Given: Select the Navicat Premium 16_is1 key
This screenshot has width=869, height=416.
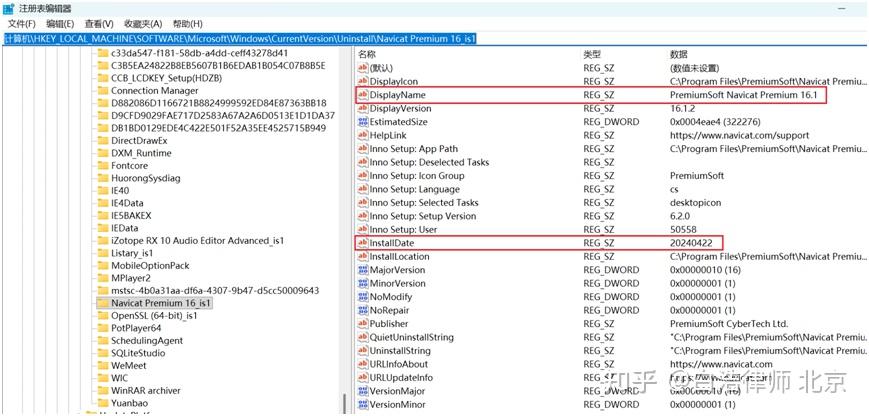Looking at the screenshot, I should pyautogui.click(x=161, y=303).
